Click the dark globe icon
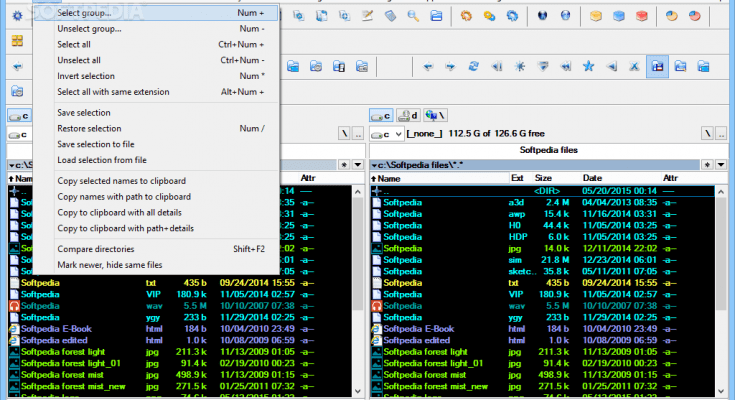This screenshot has width=735, height=400. tap(542, 16)
